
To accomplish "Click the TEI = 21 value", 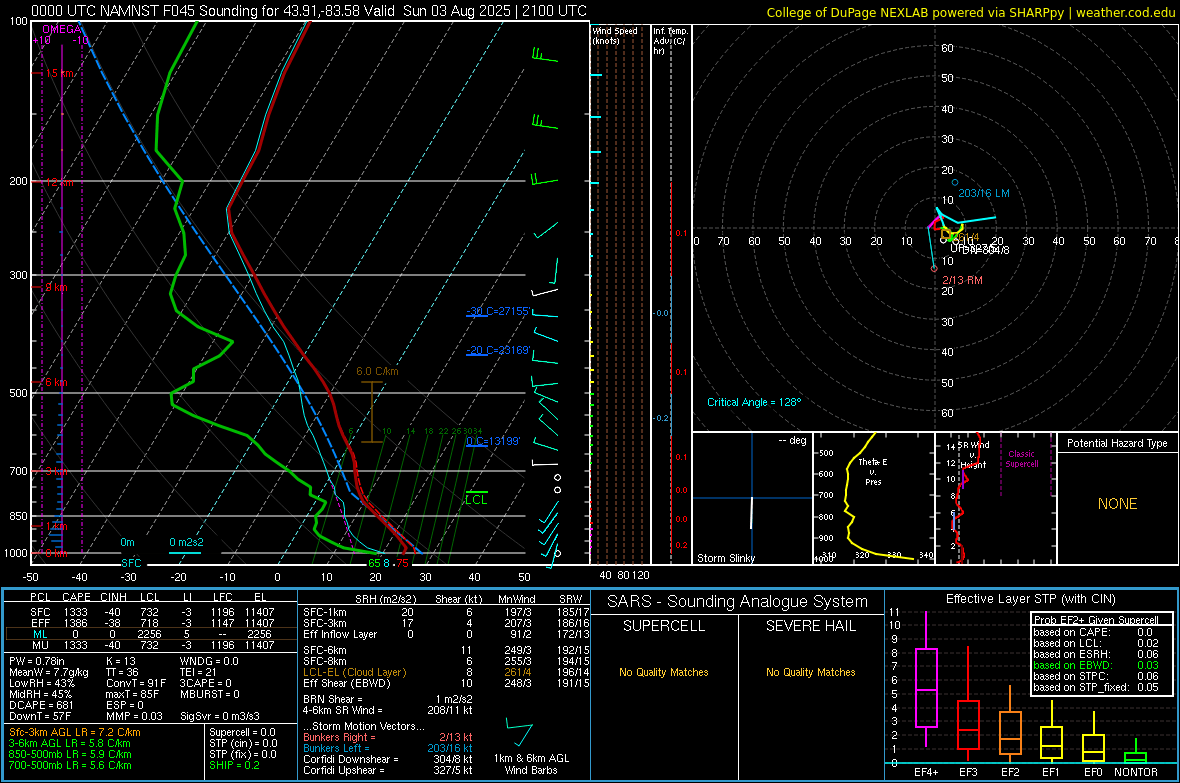I will click(198, 672).
